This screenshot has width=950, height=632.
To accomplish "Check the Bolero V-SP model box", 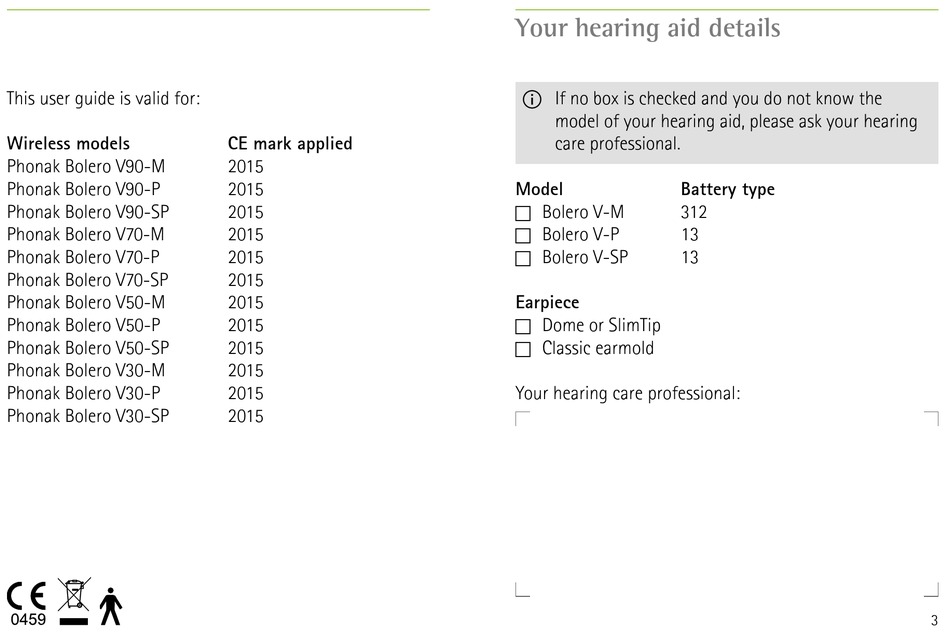I will point(523,259).
